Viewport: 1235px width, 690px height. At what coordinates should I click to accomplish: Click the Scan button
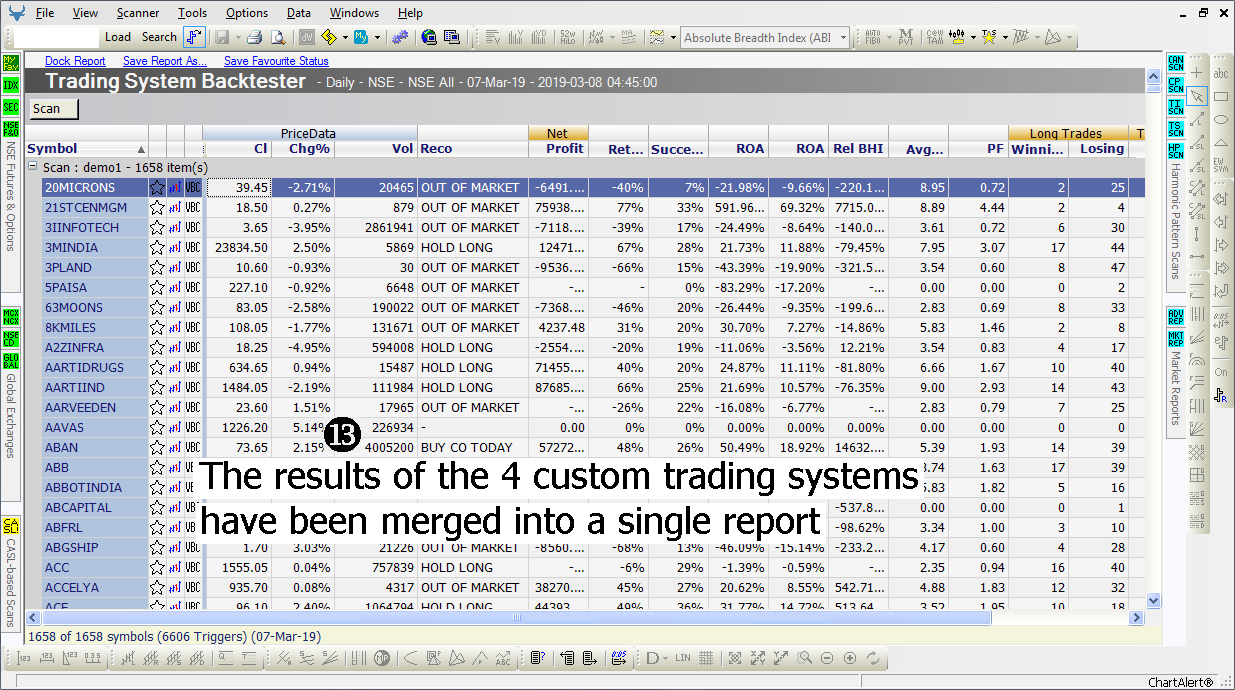point(54,109)
